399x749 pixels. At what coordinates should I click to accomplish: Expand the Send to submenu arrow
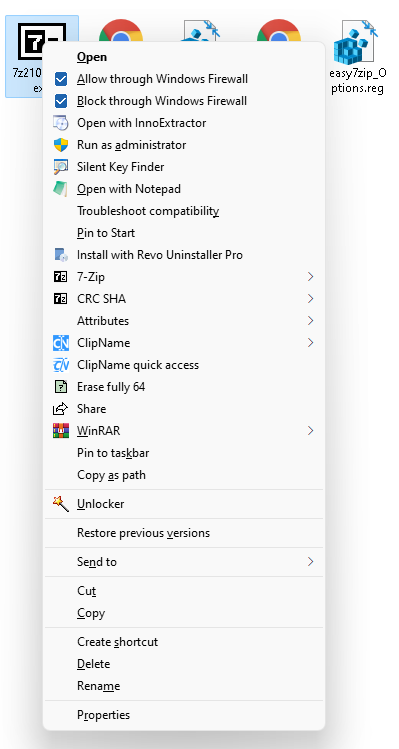(311, 562)
